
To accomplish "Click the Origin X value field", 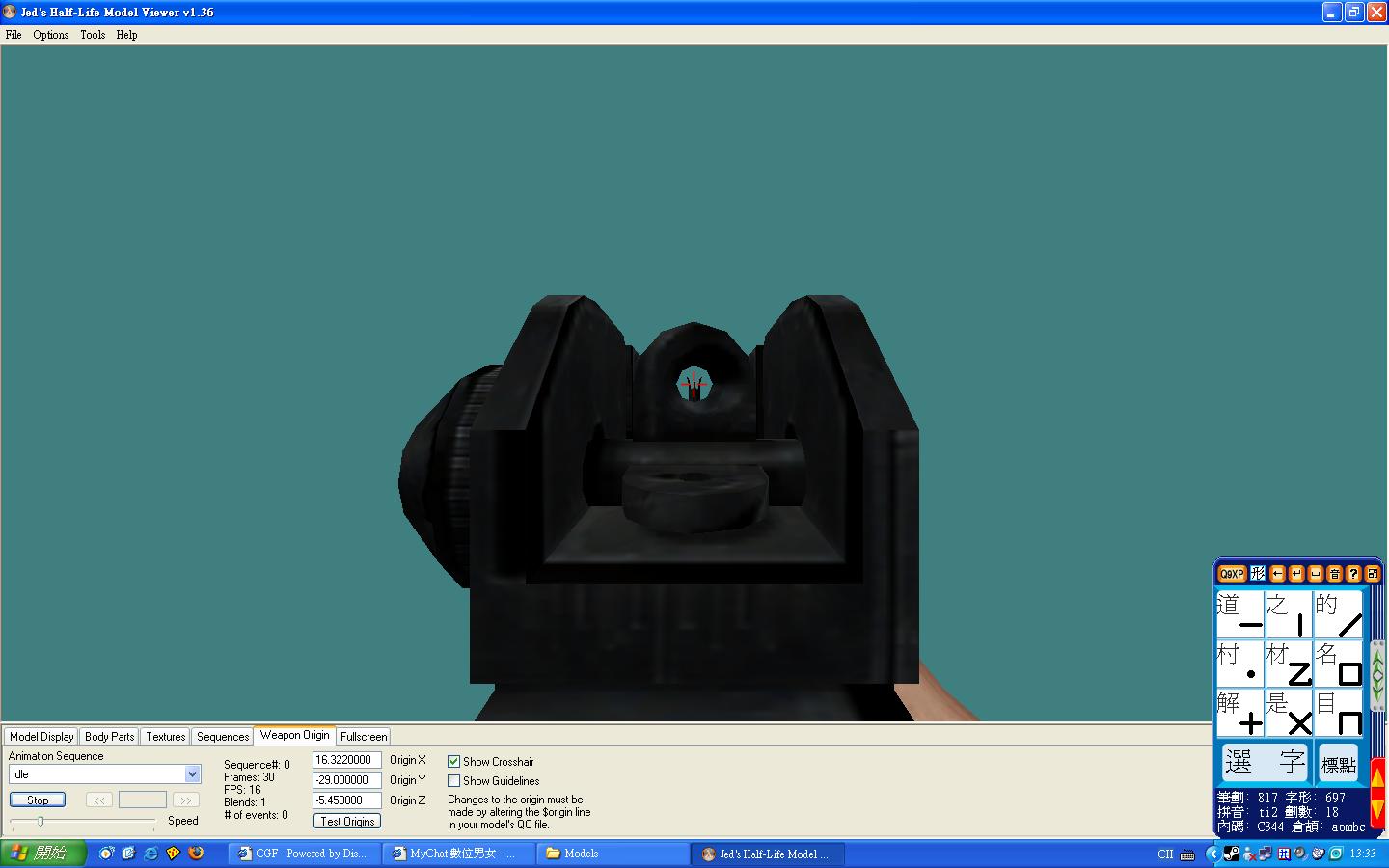I will point(347,760).
